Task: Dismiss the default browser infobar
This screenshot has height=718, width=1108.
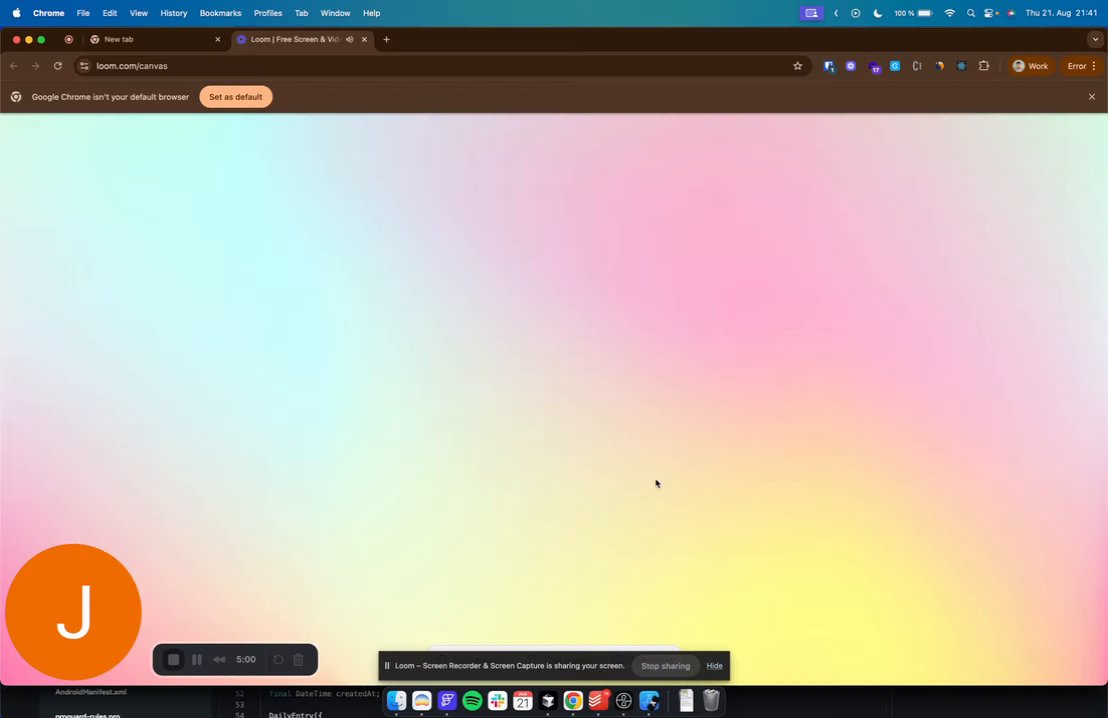Action: (1092, 97)
